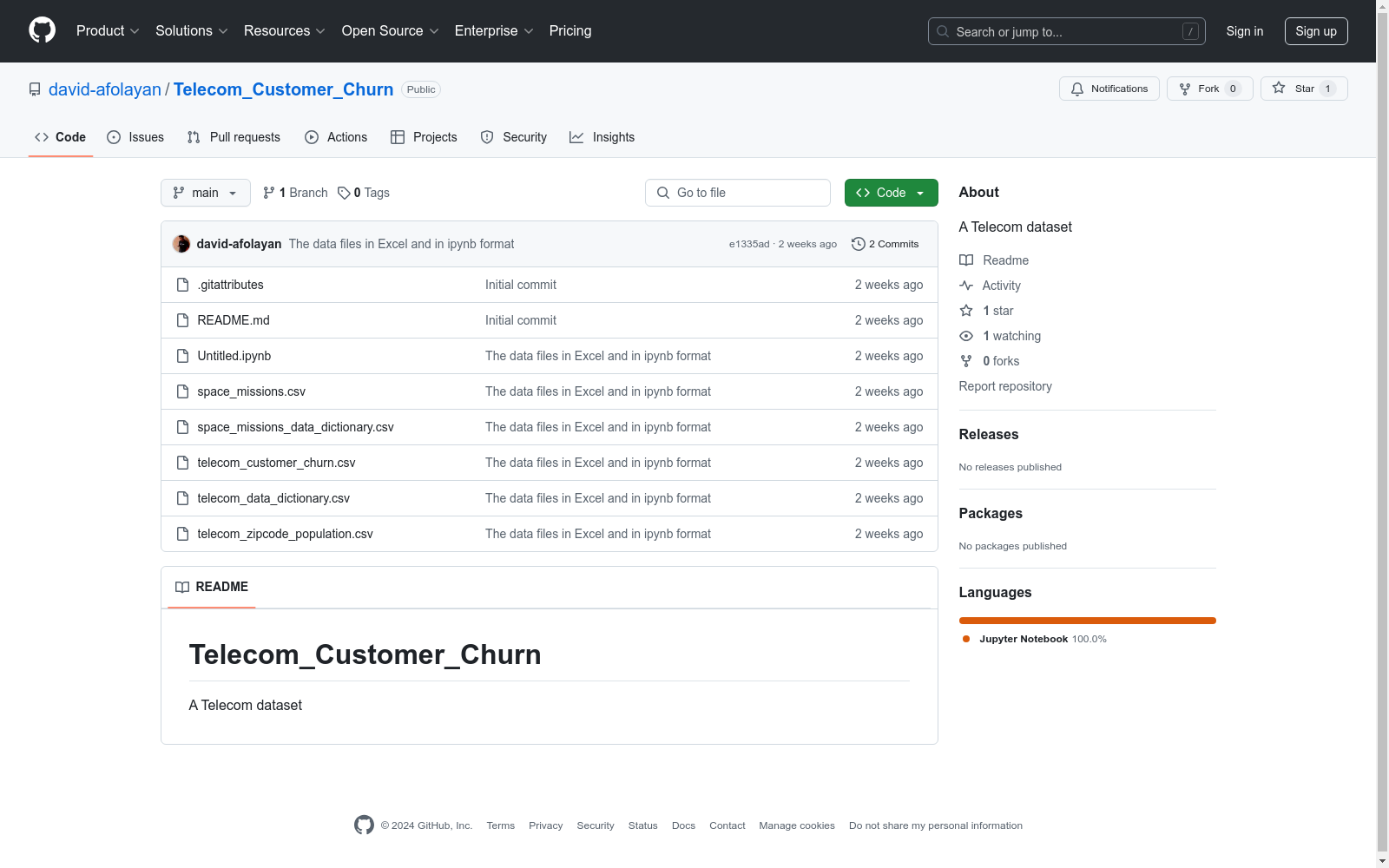Viewport: 1389px width, 868px height.
Task: Open the Issues tab
Action: [x=135, y=137]
